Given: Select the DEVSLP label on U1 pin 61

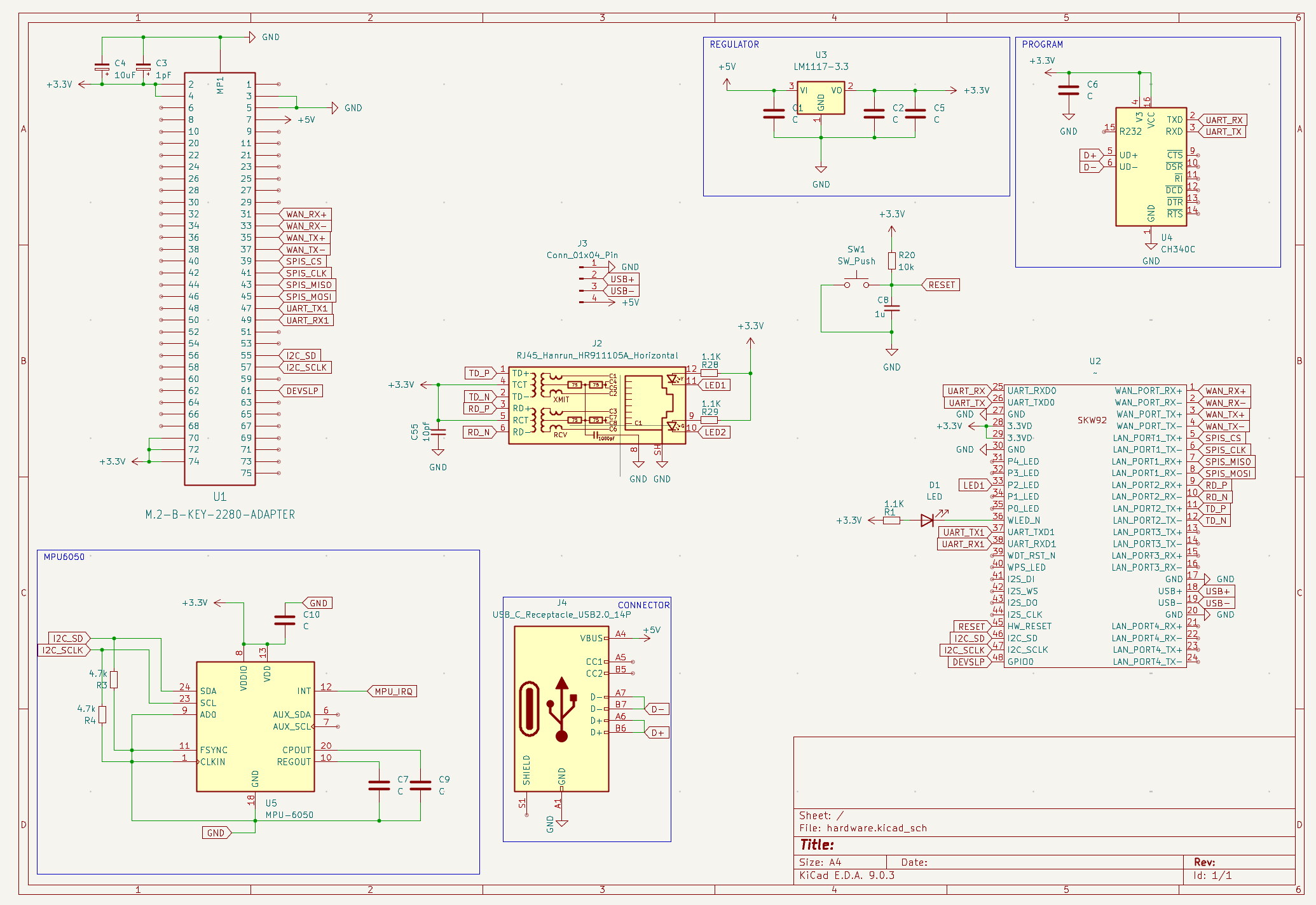Looking at the screenshot, I should pos(302,391).
